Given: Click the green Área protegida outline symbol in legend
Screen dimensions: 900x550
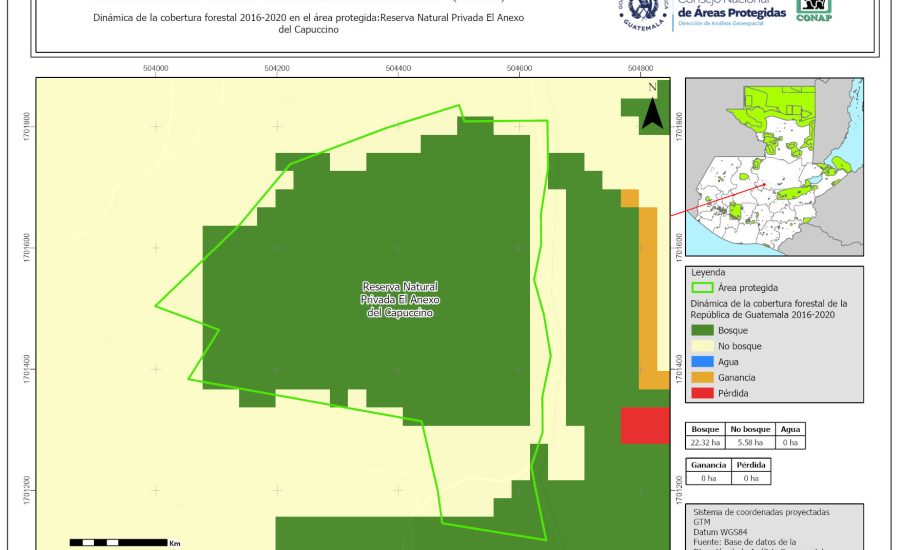Looking at the screenshot, I should click(703, 286).
